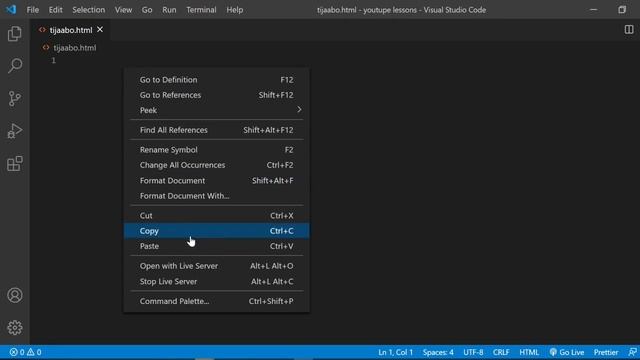Open the View menu

coord(123,9)
